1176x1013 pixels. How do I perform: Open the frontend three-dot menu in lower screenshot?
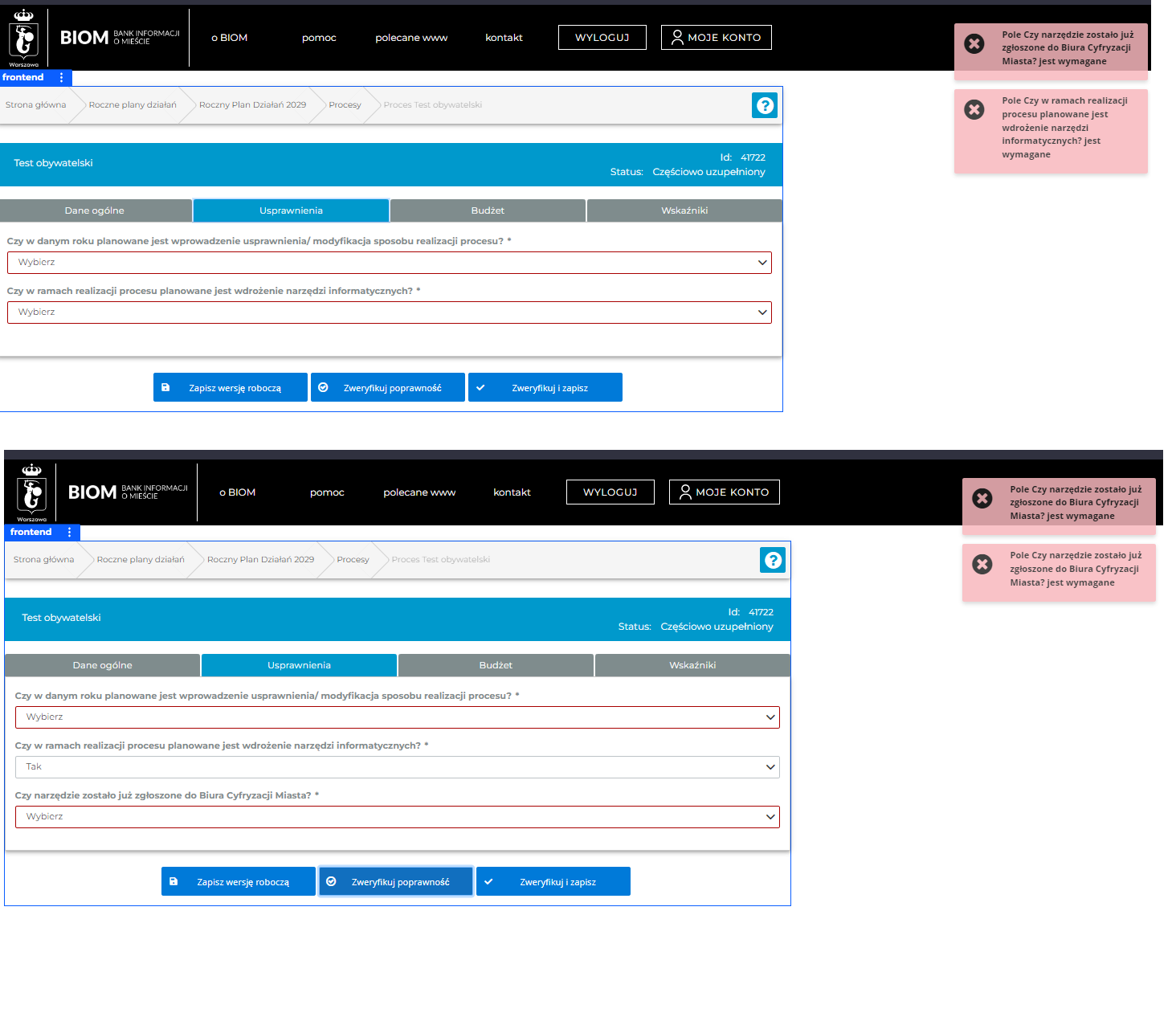pyautogui.click(x=70, y=532)
